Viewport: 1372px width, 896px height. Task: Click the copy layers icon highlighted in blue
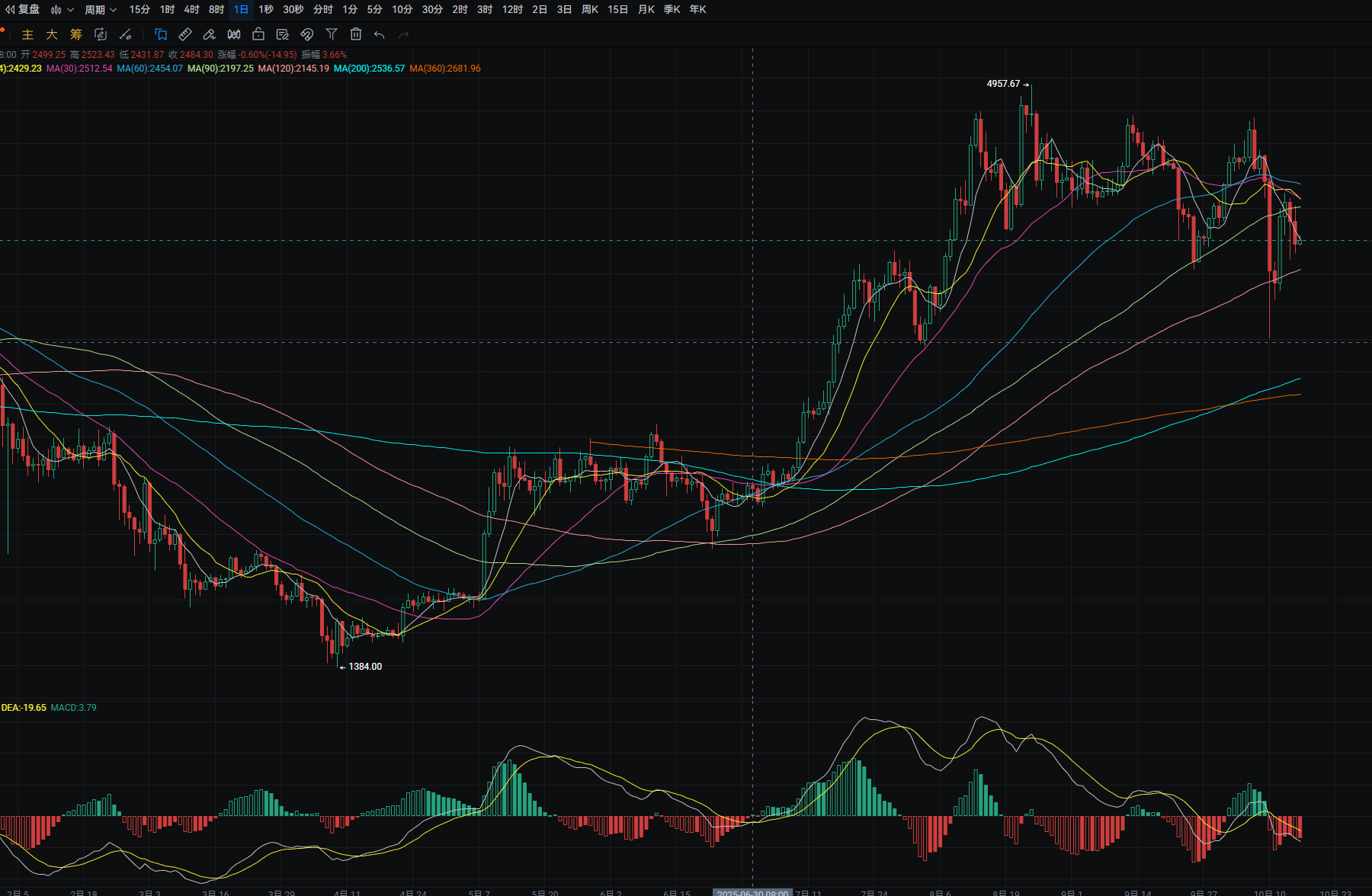pos(161,34)
